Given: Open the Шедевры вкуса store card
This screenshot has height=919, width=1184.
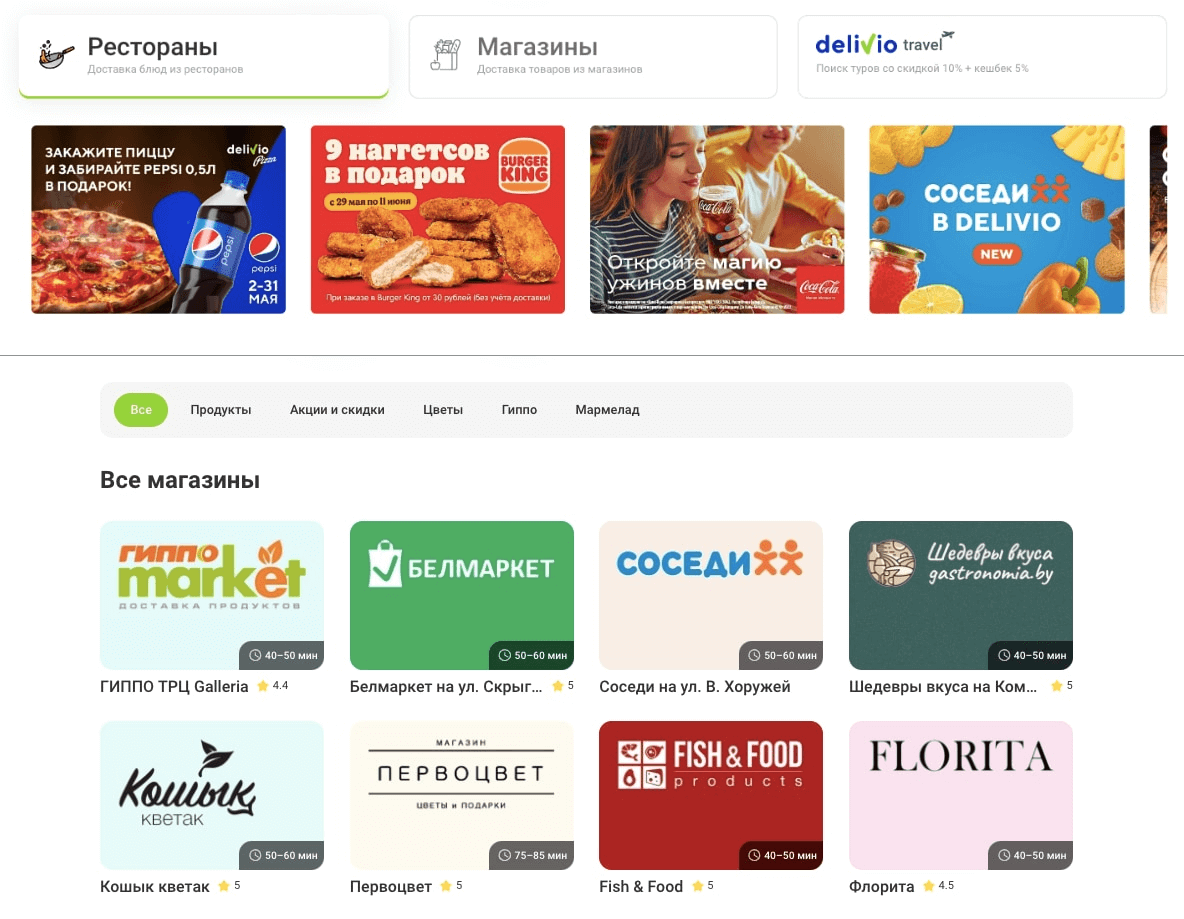Looking at the screenshot, I should pos(960,595).
